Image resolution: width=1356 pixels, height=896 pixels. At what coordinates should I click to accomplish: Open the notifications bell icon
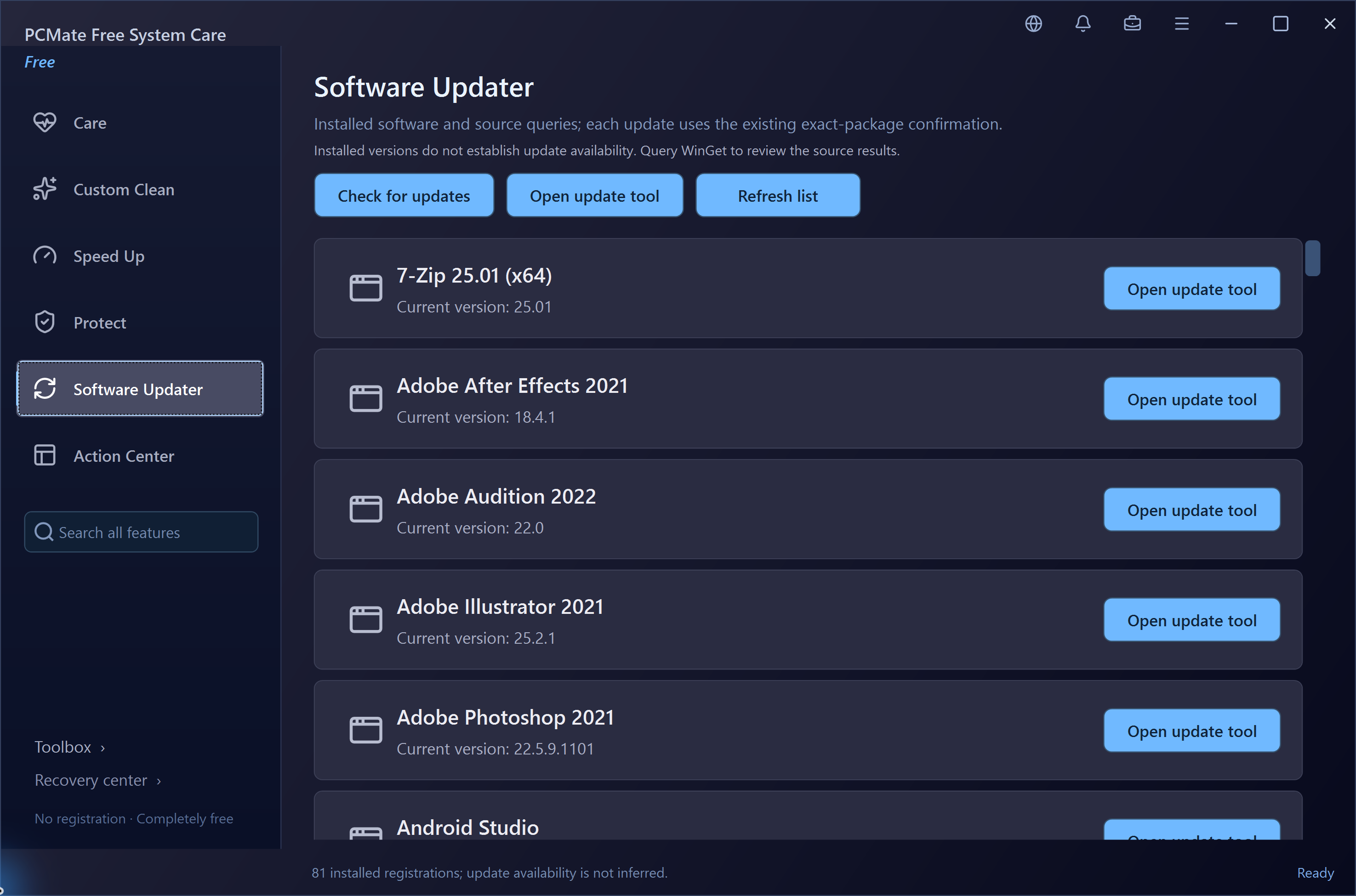coord(1083,23)
